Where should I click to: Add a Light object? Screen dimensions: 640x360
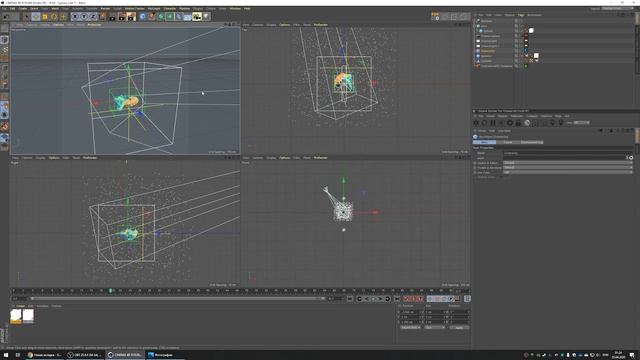tap(206, 17)
